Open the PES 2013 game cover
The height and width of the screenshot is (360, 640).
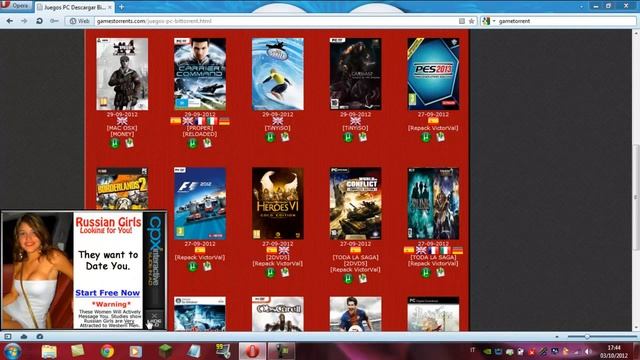tap(433, 74)
